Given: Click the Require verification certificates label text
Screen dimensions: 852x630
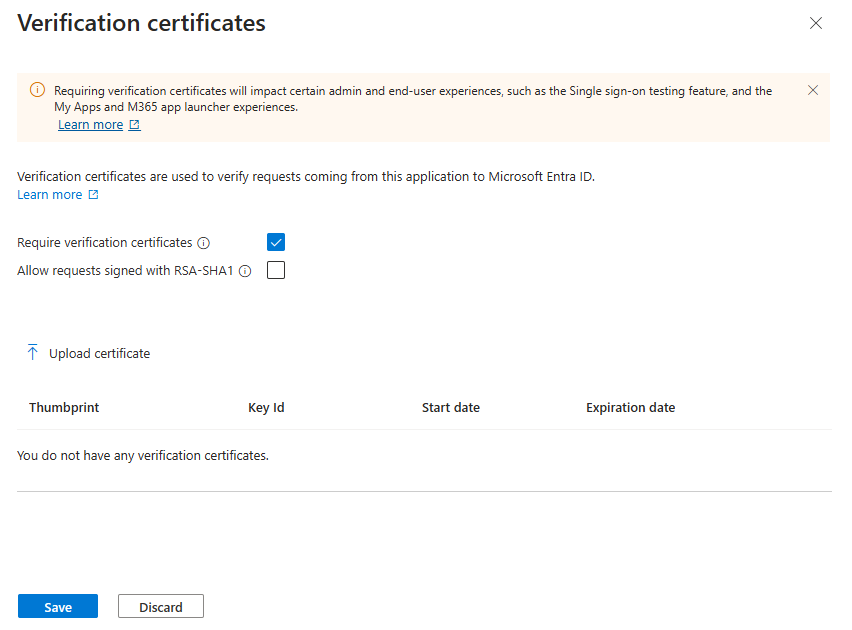Looking at the screenshot, I should pyautogui.click(x=105, y=243).
